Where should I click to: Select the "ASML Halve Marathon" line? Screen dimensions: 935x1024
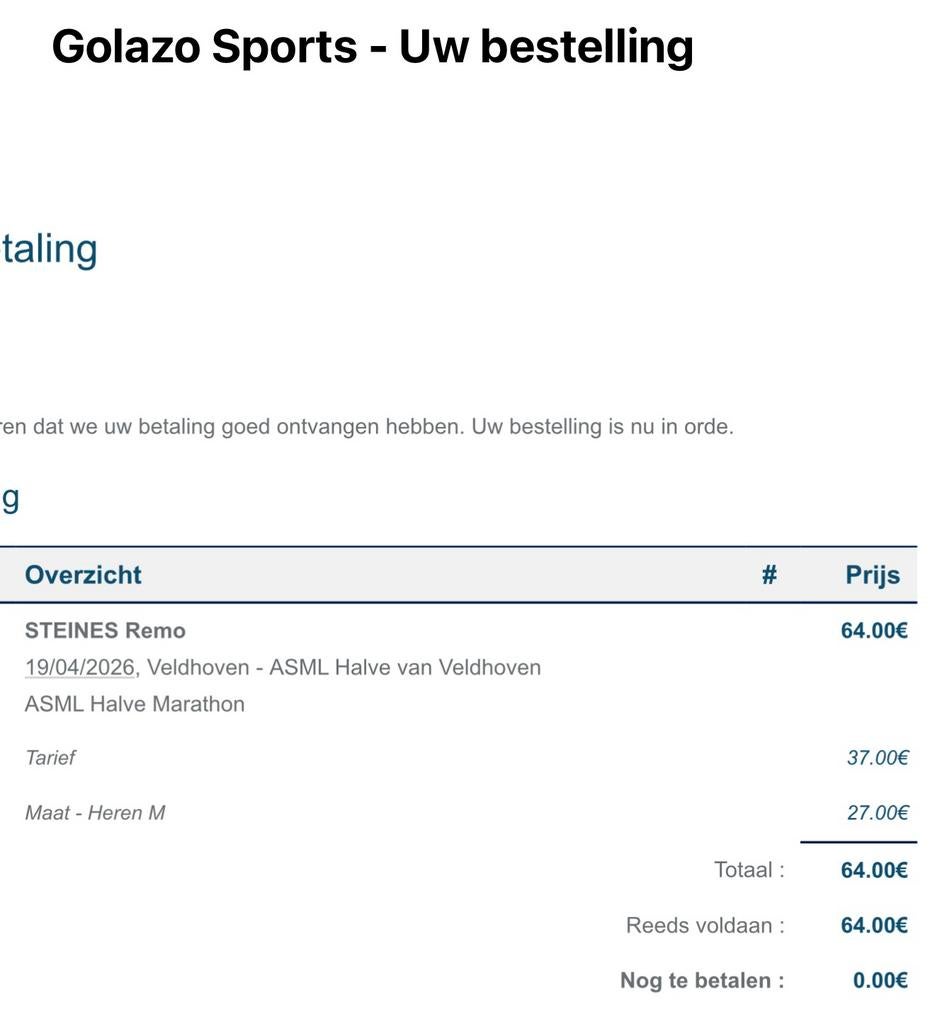135,704
